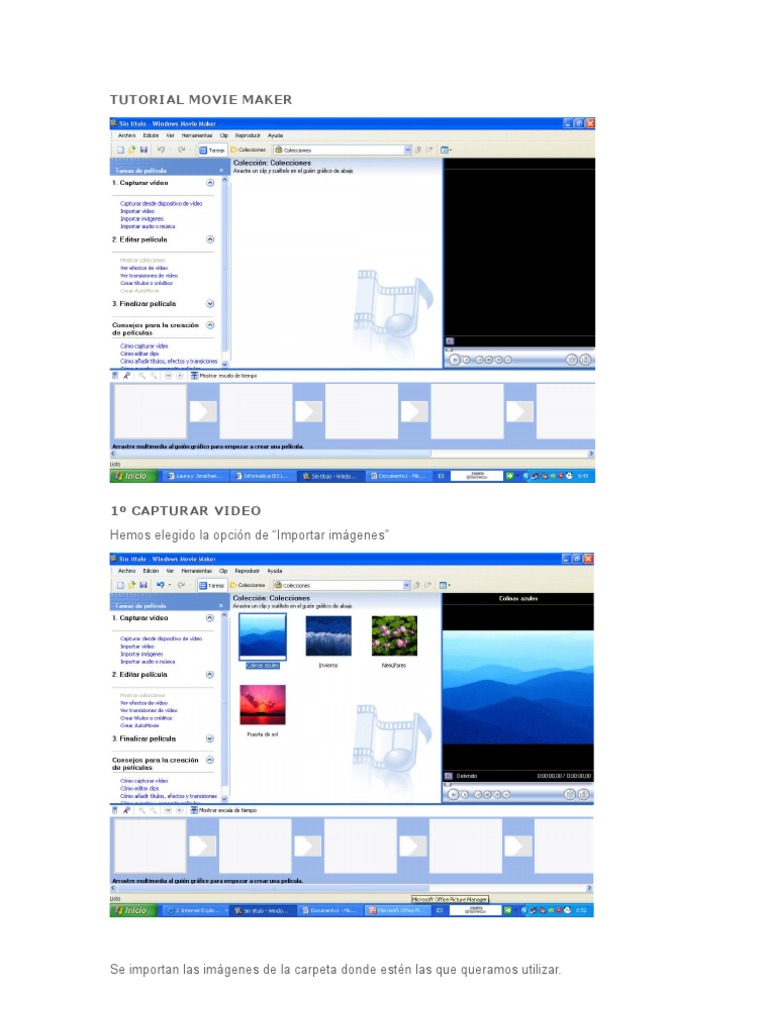Click the Open Project icon in the upper screenshot
The height and width of the screenshot is (1024, 768).
[131, 150]
